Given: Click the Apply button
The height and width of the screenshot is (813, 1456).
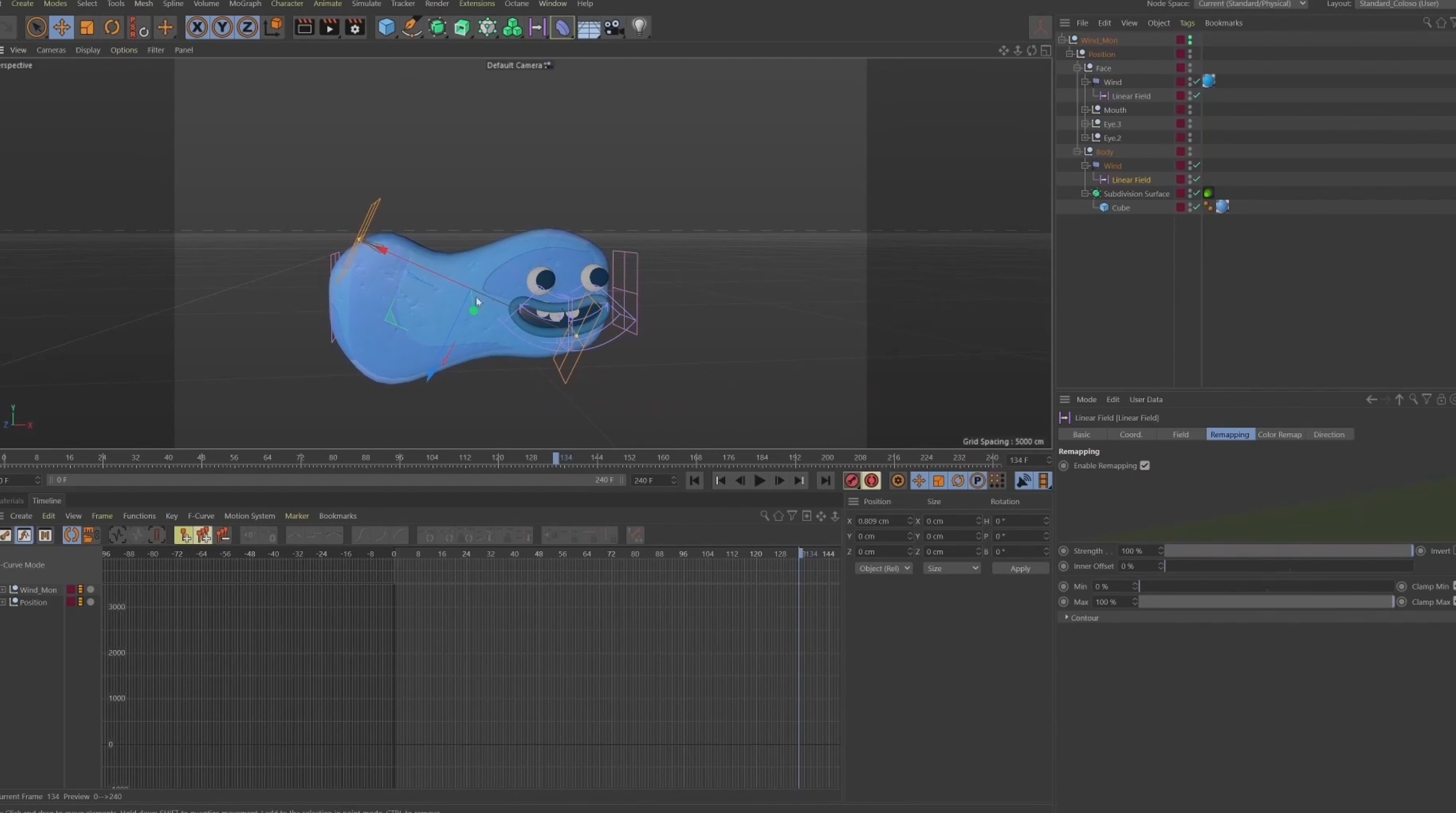Looking at the screenshot, I should pyautogui.click(x=1020, y=569).
